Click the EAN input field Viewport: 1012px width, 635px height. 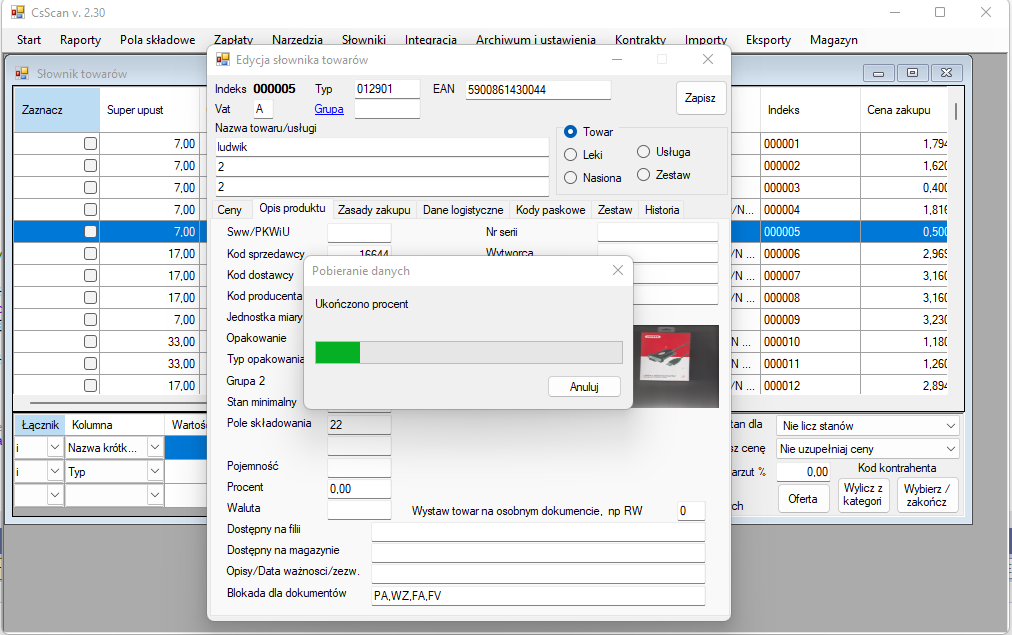(538, 90)
